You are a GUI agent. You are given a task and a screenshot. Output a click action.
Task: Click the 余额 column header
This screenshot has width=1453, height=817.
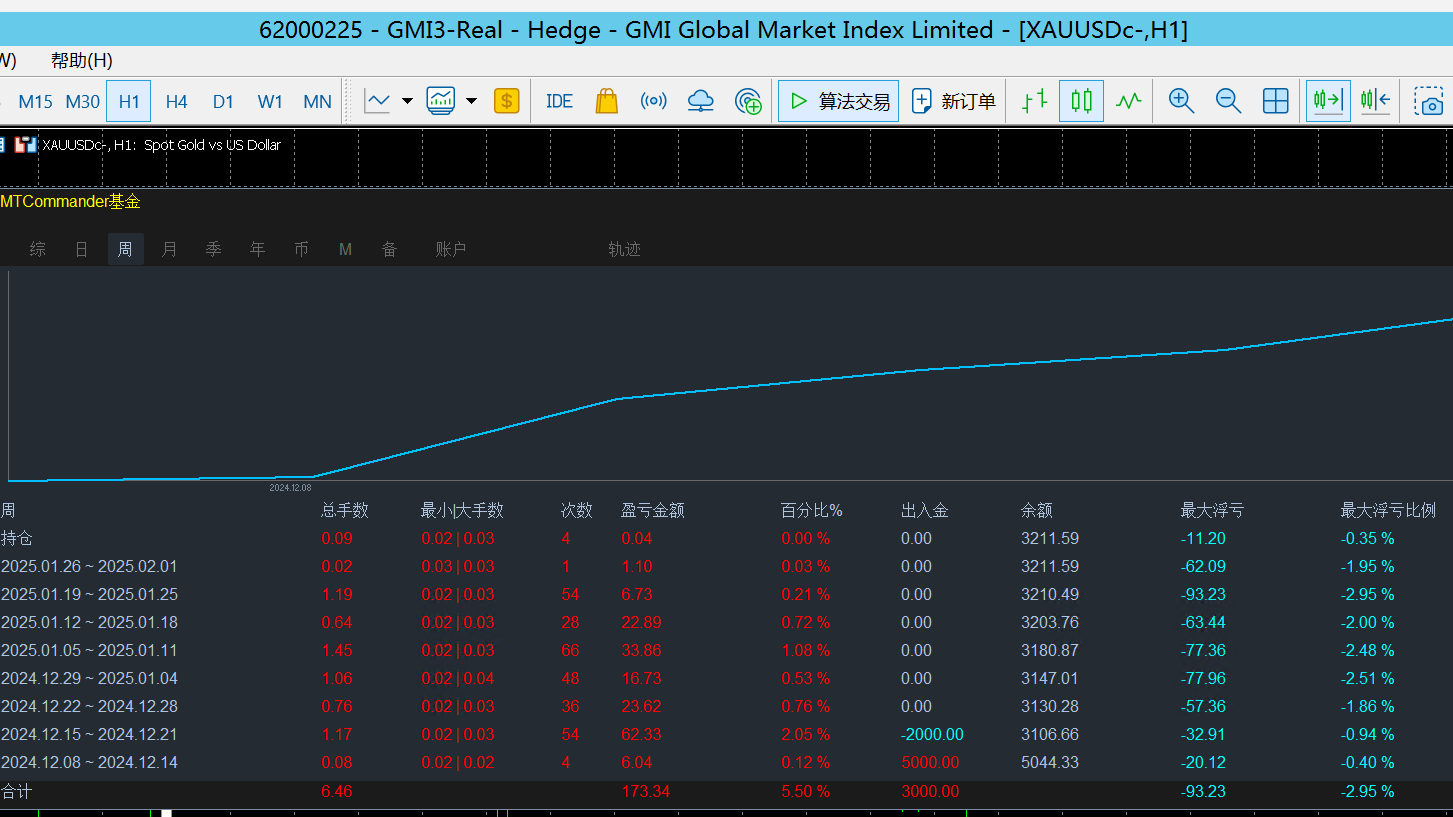(x=1037, y=510)
